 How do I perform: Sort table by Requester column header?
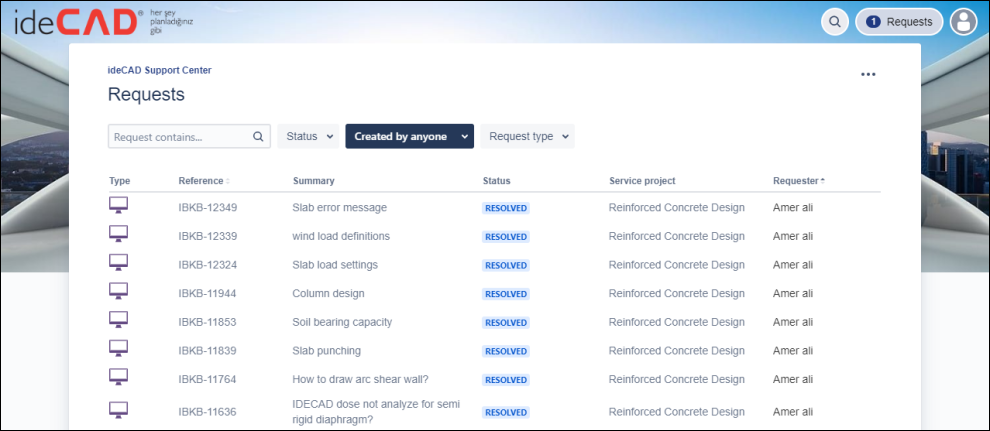pos(798,181)
